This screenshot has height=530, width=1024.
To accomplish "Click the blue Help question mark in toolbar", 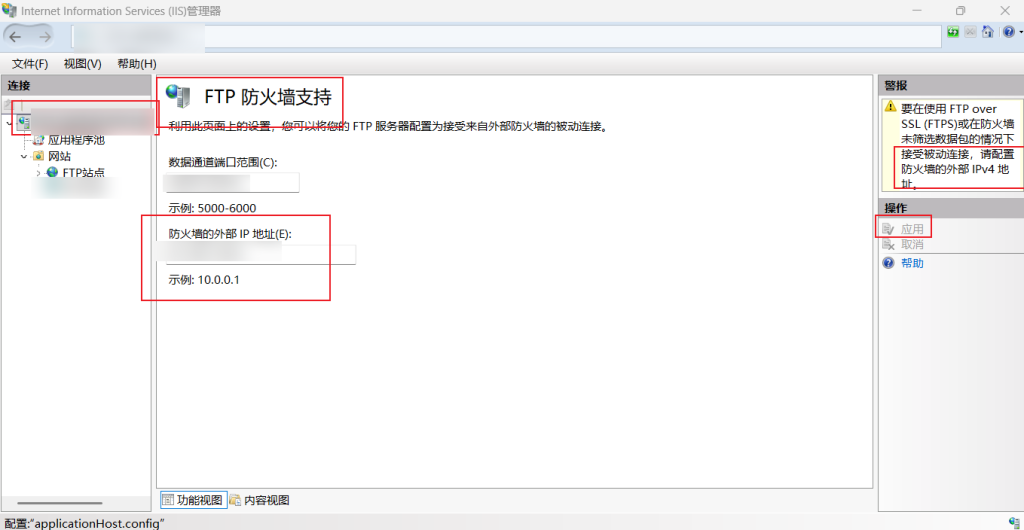I will pos(1009,31).
